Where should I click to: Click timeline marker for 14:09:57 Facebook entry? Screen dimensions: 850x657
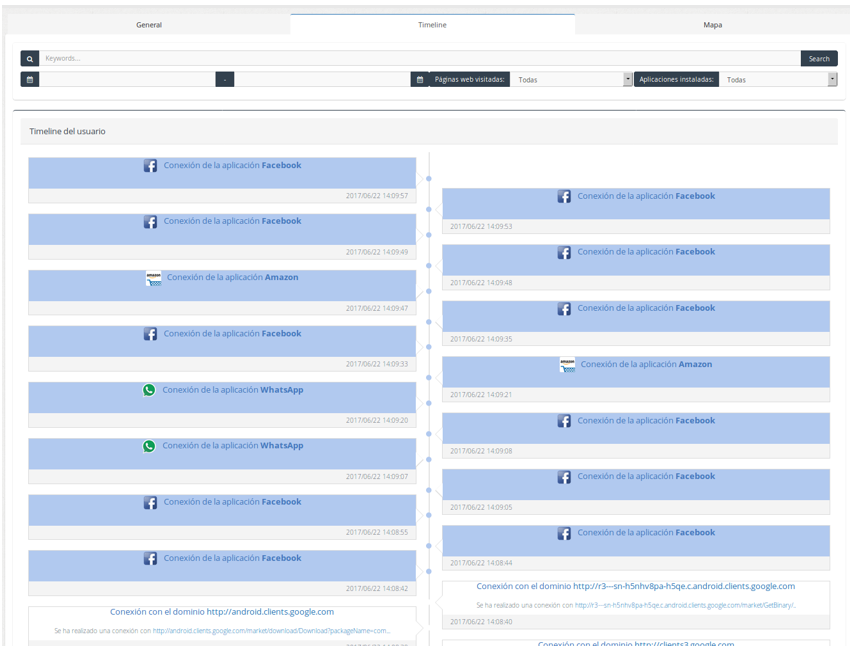click(429, 179)
